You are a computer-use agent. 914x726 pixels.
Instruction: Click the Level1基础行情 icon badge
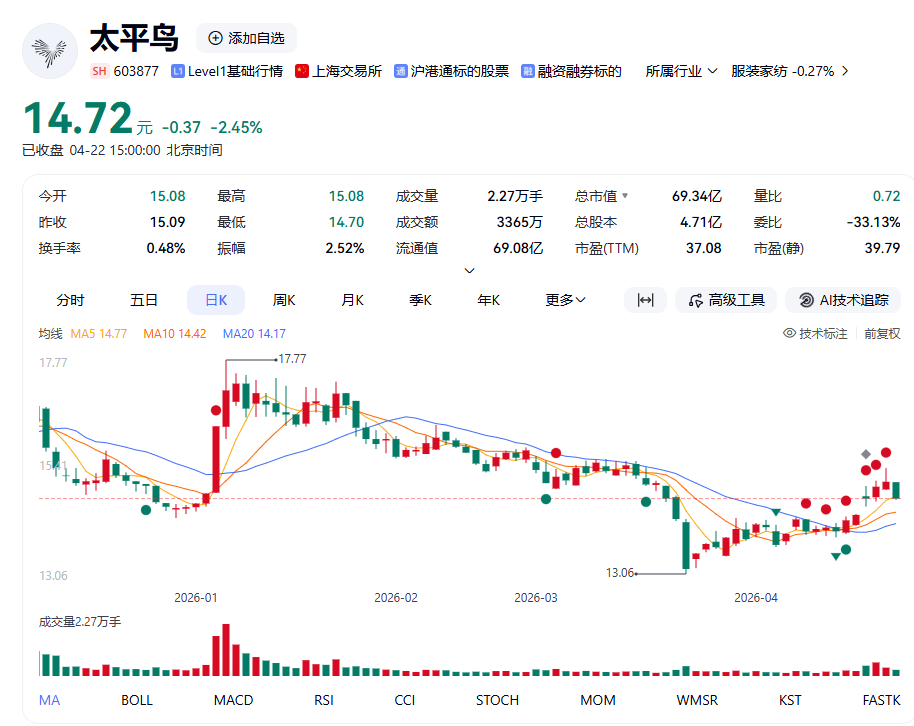coord(178,71)
